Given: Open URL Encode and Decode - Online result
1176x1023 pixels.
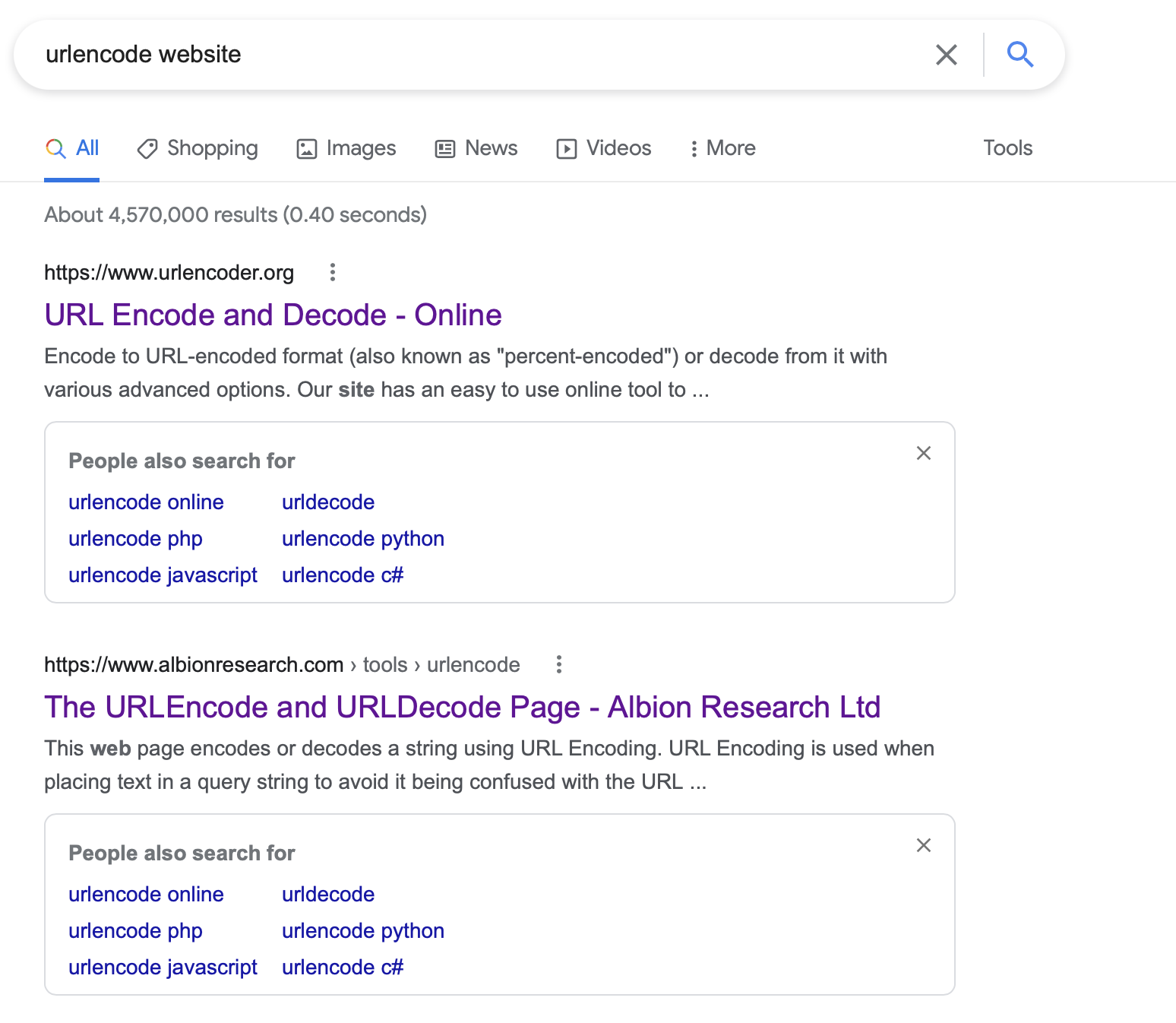Looking at the screenshot, I should click(x=273, y=315).
